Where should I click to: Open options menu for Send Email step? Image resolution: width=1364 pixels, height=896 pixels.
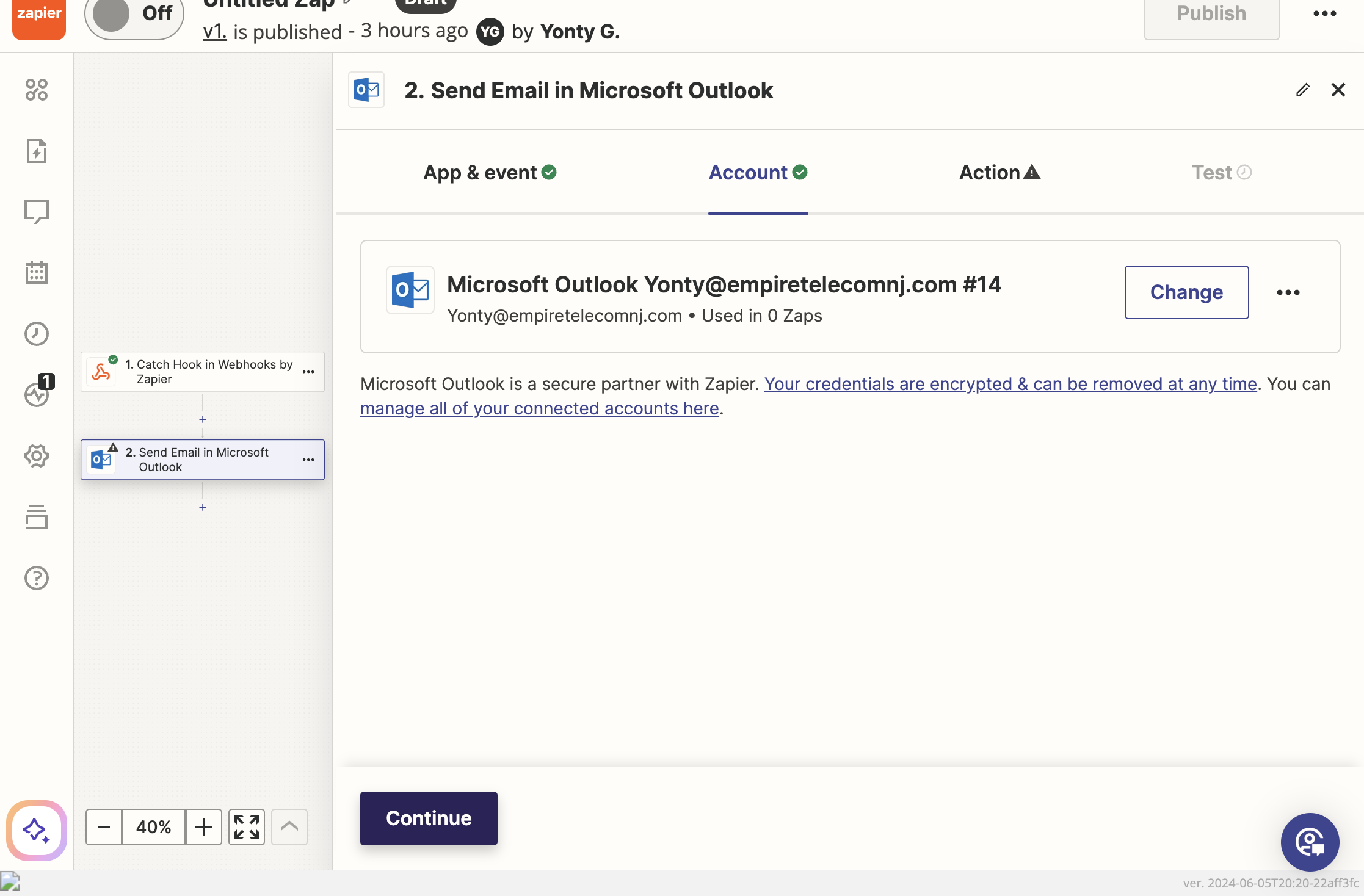pos(308,460)
